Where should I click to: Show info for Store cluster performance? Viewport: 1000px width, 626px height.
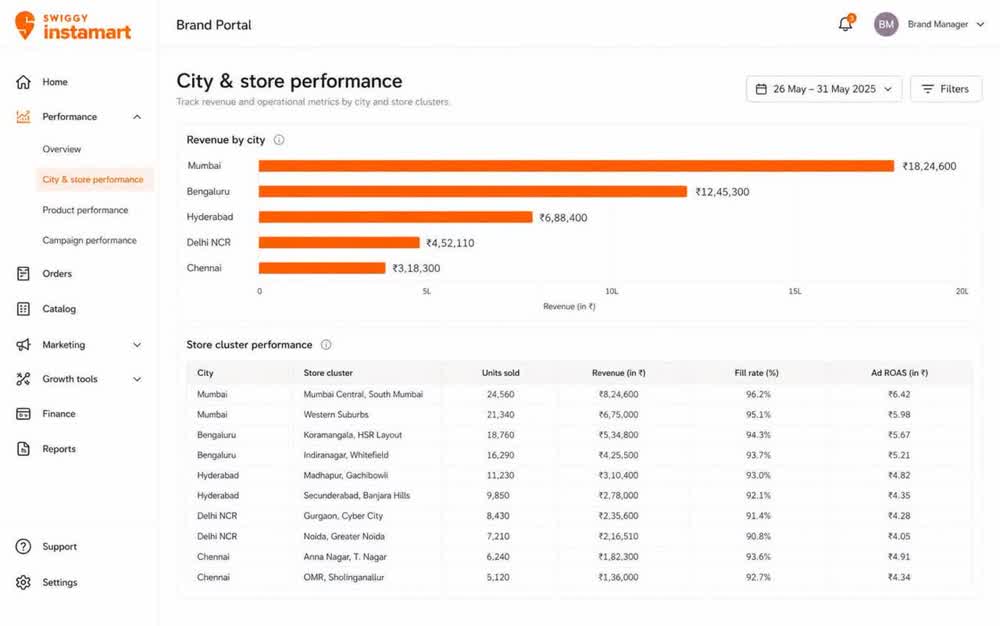pos(326,345)
